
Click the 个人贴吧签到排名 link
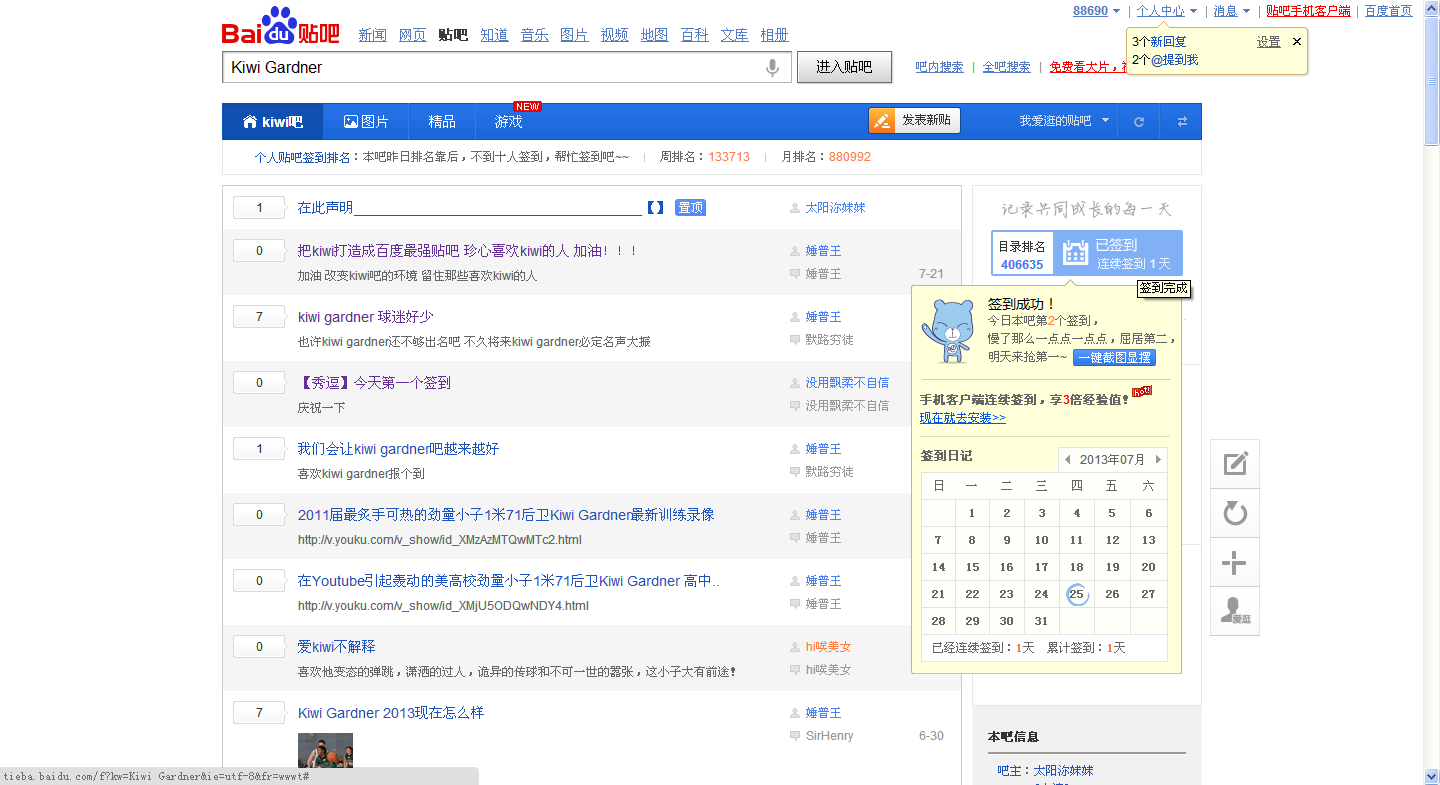[302, 157]
